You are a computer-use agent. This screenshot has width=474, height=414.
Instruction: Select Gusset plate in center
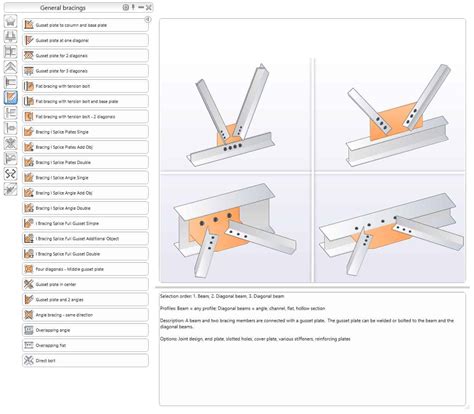[x=85, y=284]
